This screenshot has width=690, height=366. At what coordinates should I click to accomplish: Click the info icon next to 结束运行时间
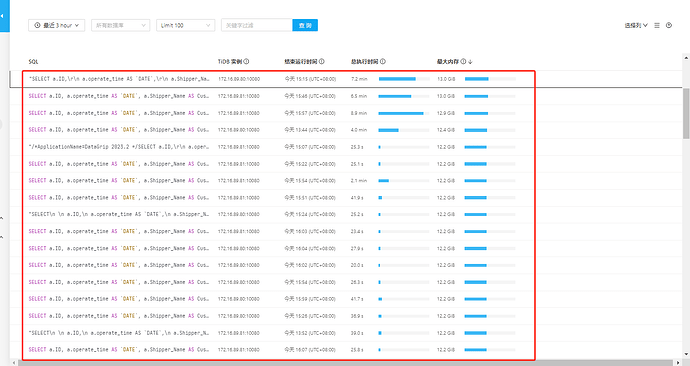322,62
